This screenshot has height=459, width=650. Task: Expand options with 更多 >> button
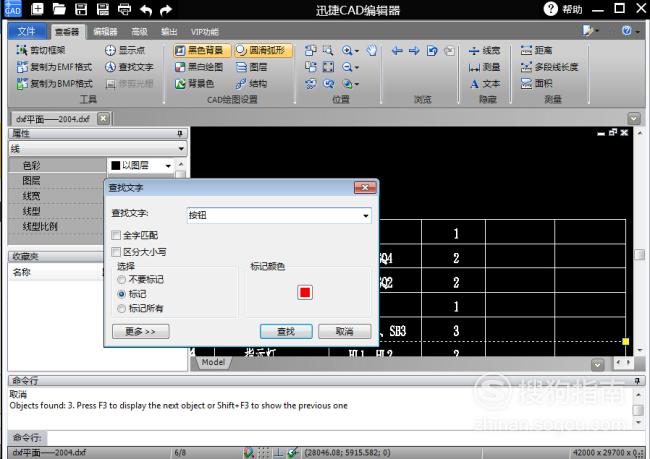141,331
